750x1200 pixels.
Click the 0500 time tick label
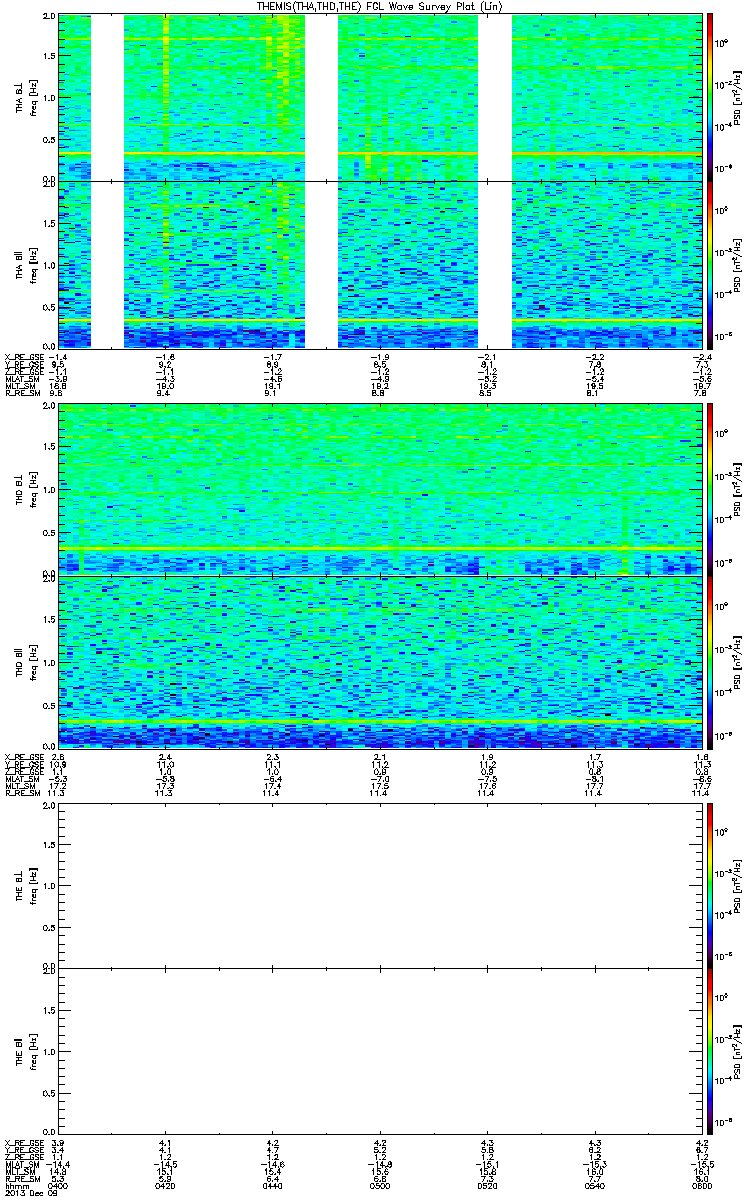click(382, 1186)
